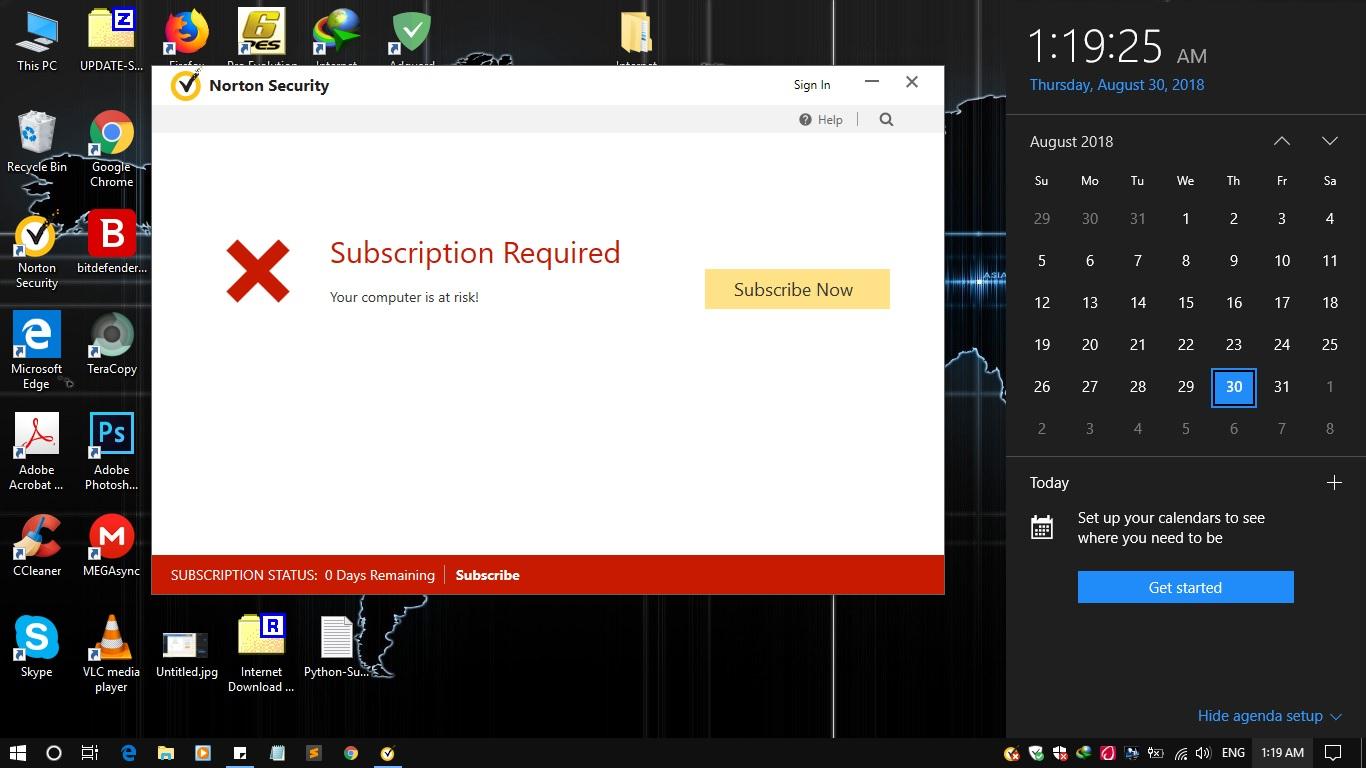This screenshot has width=1366, height=768.
Task: Open Sublime Text from taskbar
Action: tap(314, 753)
